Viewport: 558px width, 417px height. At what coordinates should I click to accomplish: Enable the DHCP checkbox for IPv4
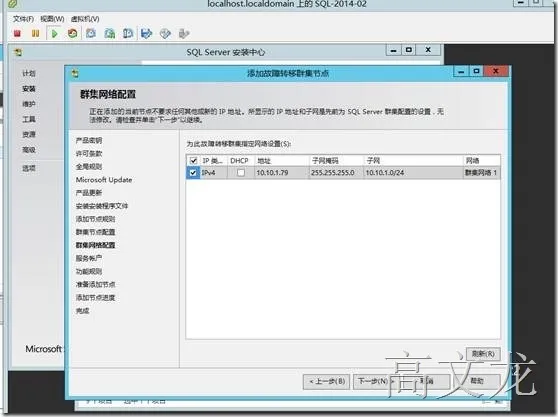pos(241,173)
